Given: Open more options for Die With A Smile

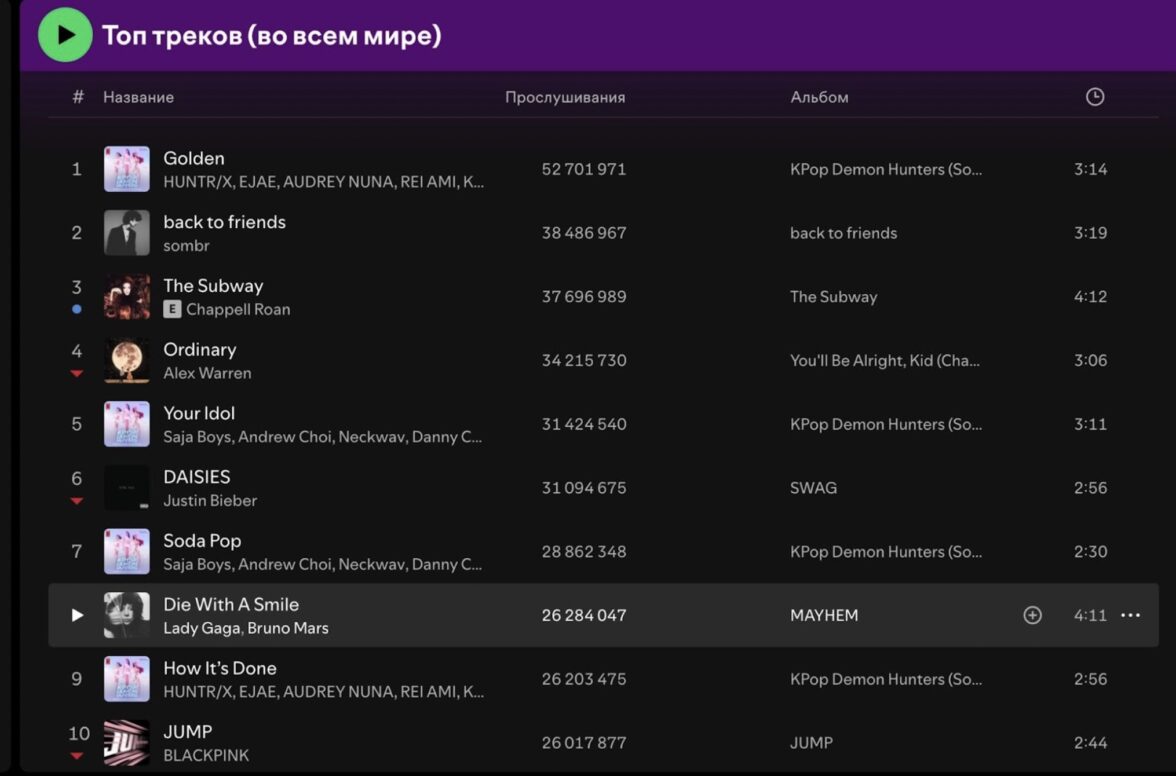Looking at the screenshot, I should click(x=1130, y=615).
